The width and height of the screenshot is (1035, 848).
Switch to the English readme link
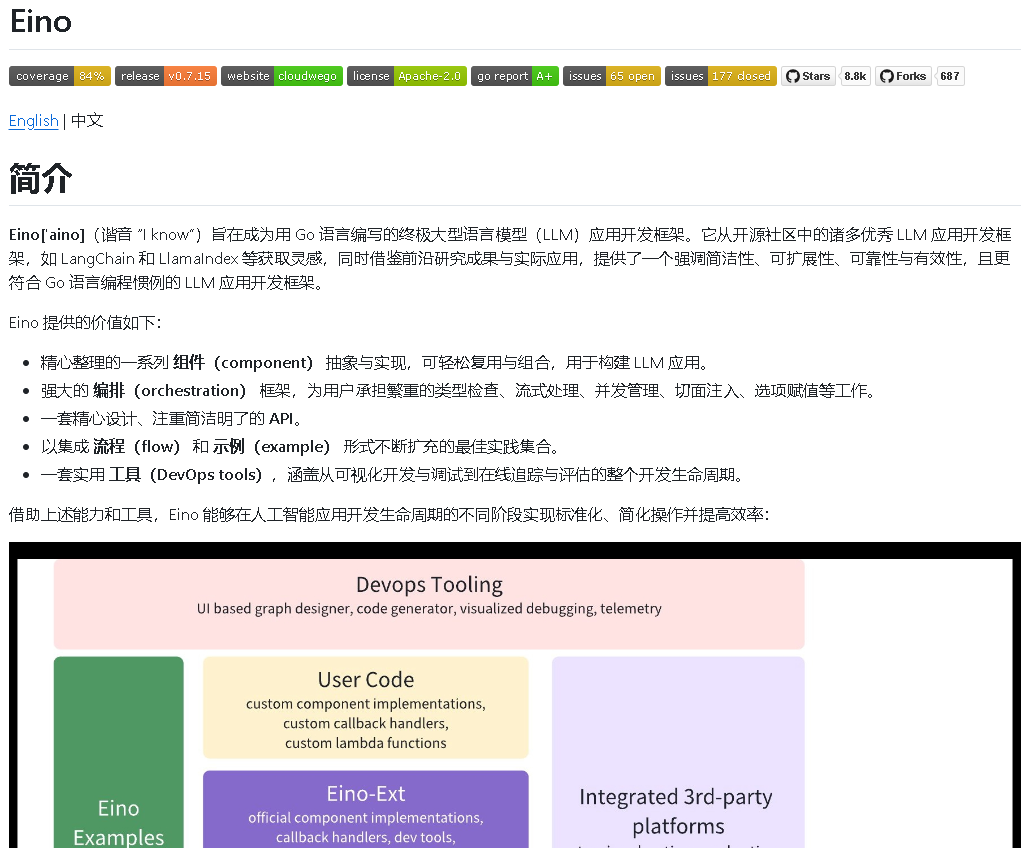(x=34, y=121)
